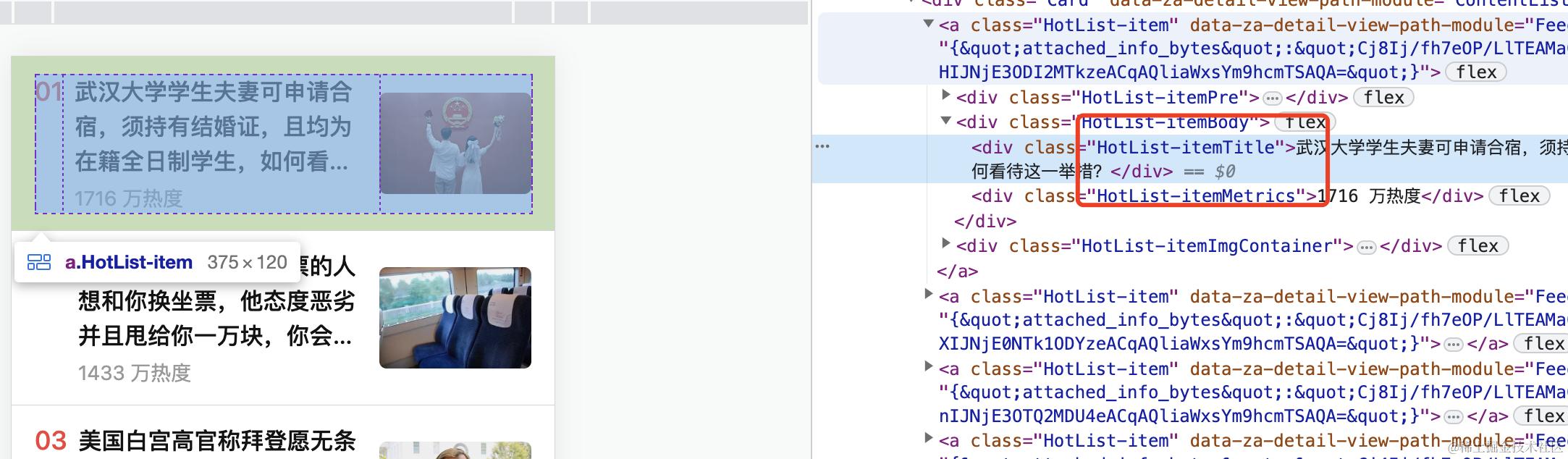Toggle the flex badge on HotList-itemImgContainer
Screen dimensions: 1568x459
click(1478, 246)
